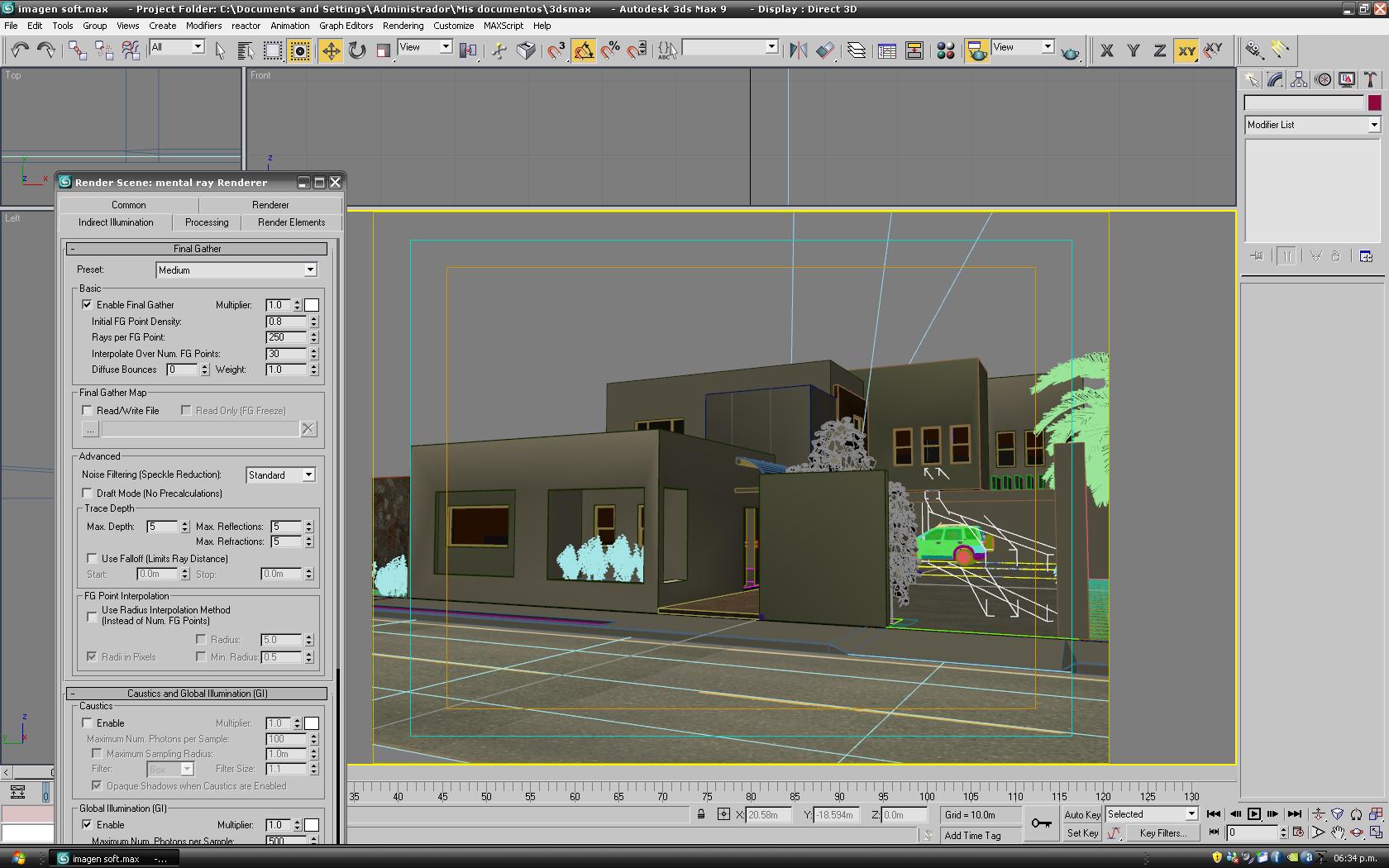Screen dimensions: 1389x868
Task: Restrict transform to the Z axis
Action: pos(1160,50)
